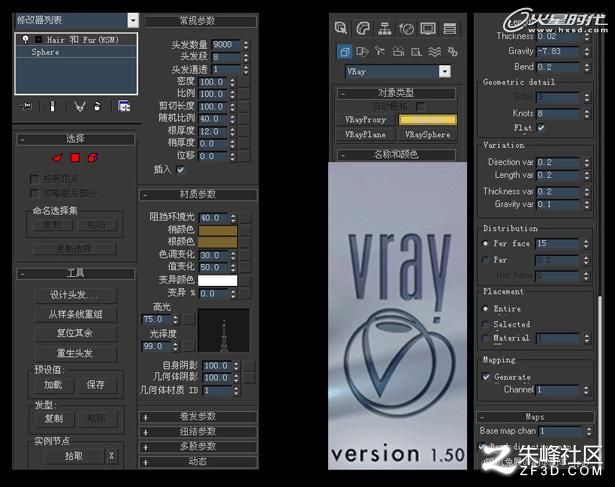Screen dimensions: 615x487
Task: Click the VRaySphere button
Action: click(x=428, y=134)
